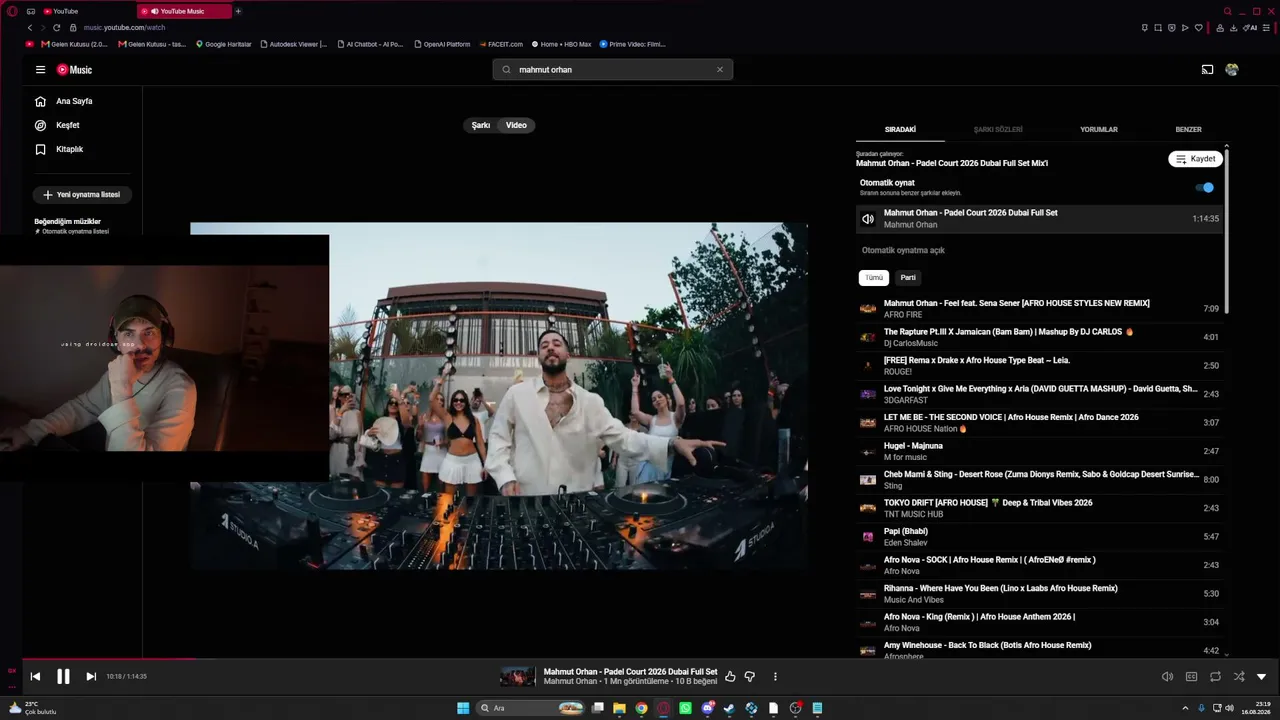The width and height of the screenshot is (1280, 720).
Task: Select the Parti filter chip
Action: (908, 277)
